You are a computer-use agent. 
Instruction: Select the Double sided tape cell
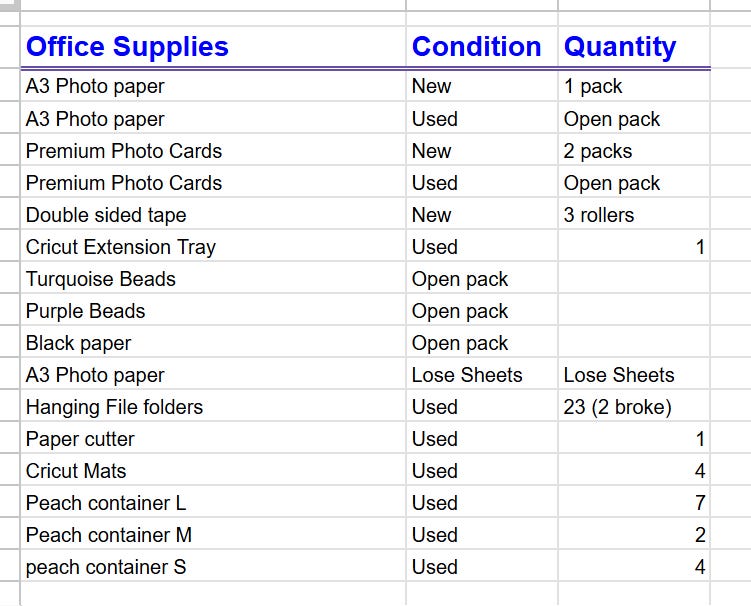[213, 215]
